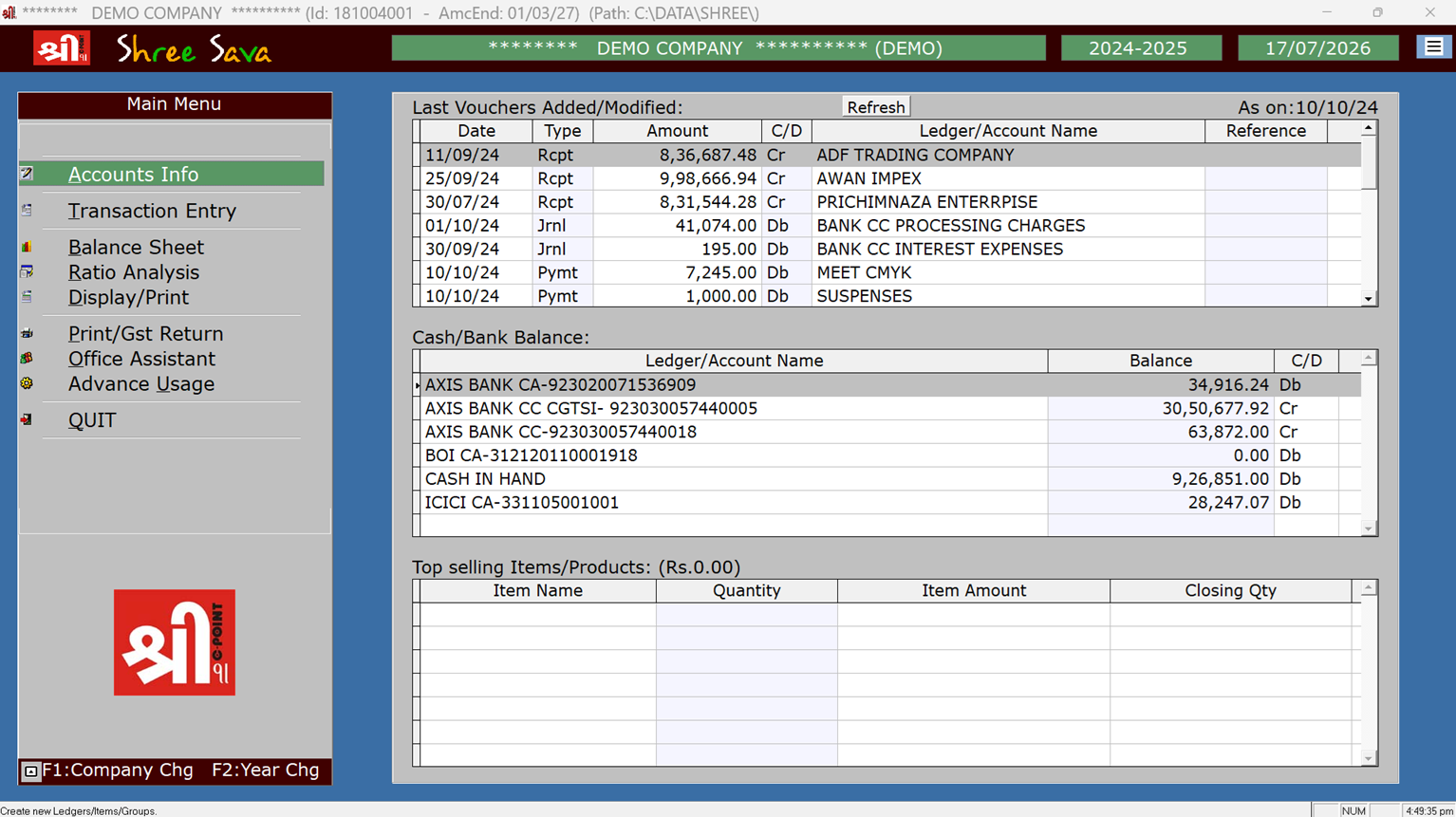Click the 9,26,851.00 balance cell
Viewport: 1456px width, 817px height.
pyautogui.click(x=1161, y=479)
